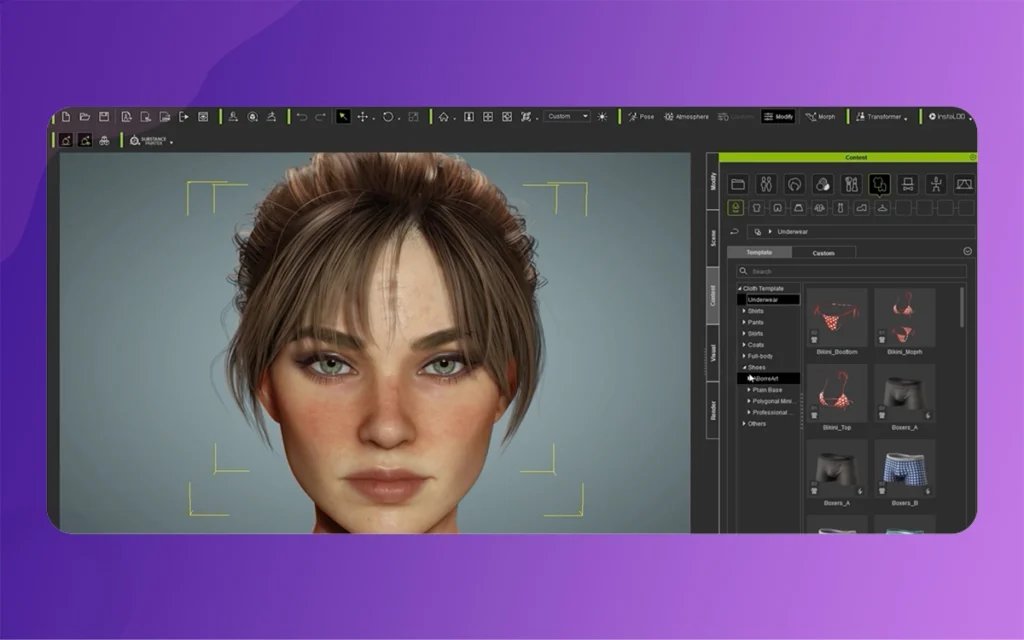Image resolution: width=1024 pixels, height=640 pixels.
Task: Switch to the Custom tab
Action: pyautogui.click(x=824, y=253)
